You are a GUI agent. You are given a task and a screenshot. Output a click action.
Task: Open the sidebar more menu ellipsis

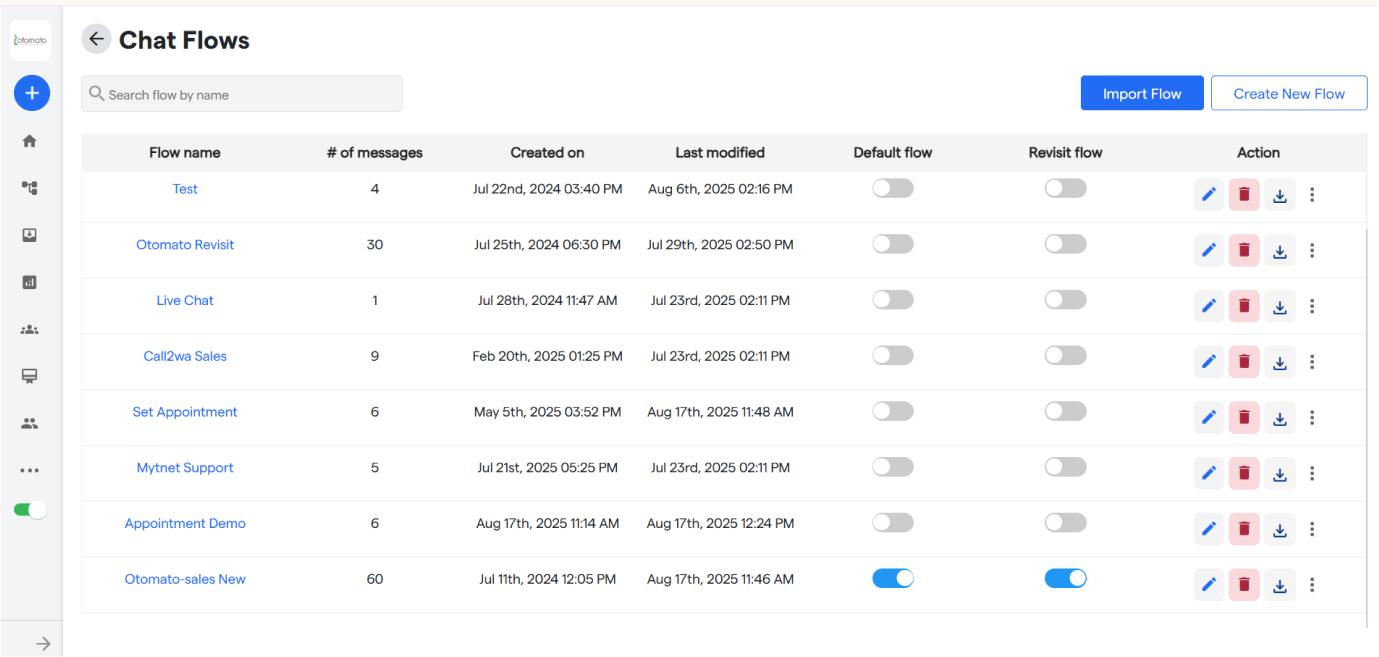tap(30, 470)
